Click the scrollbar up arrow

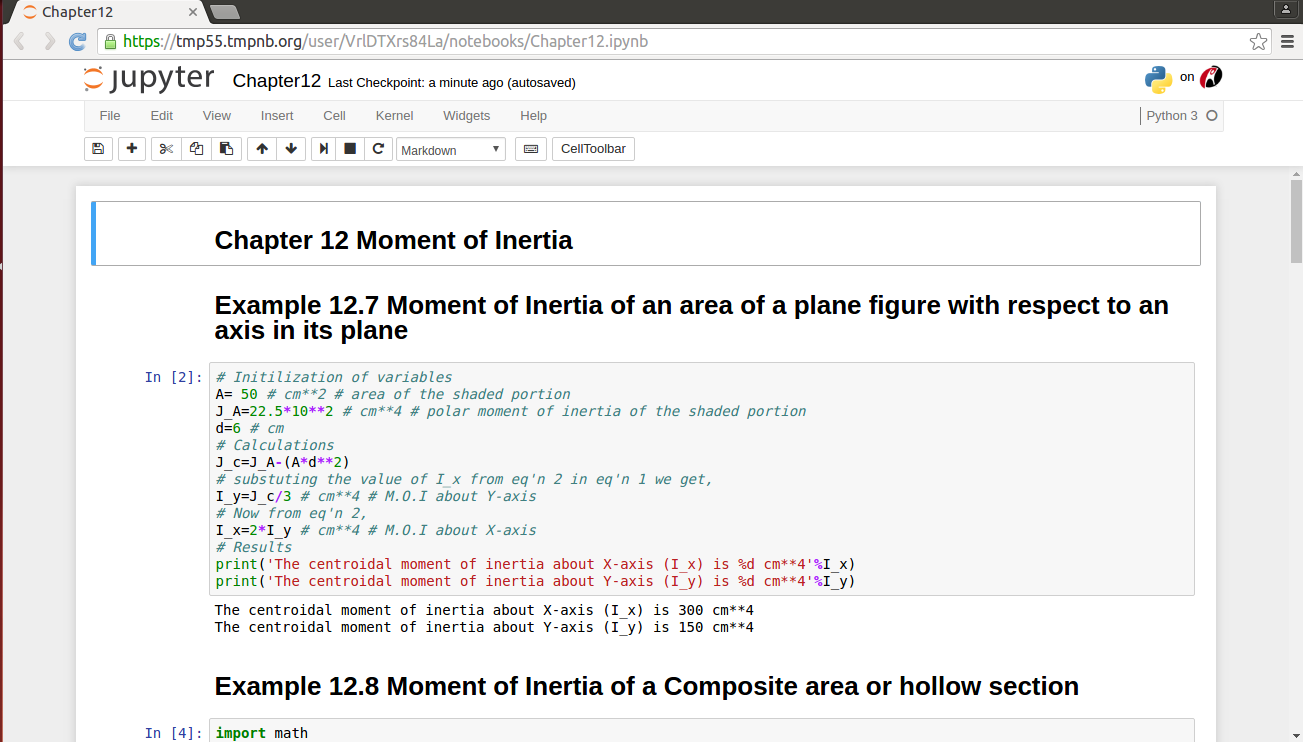click(1296, 173)
